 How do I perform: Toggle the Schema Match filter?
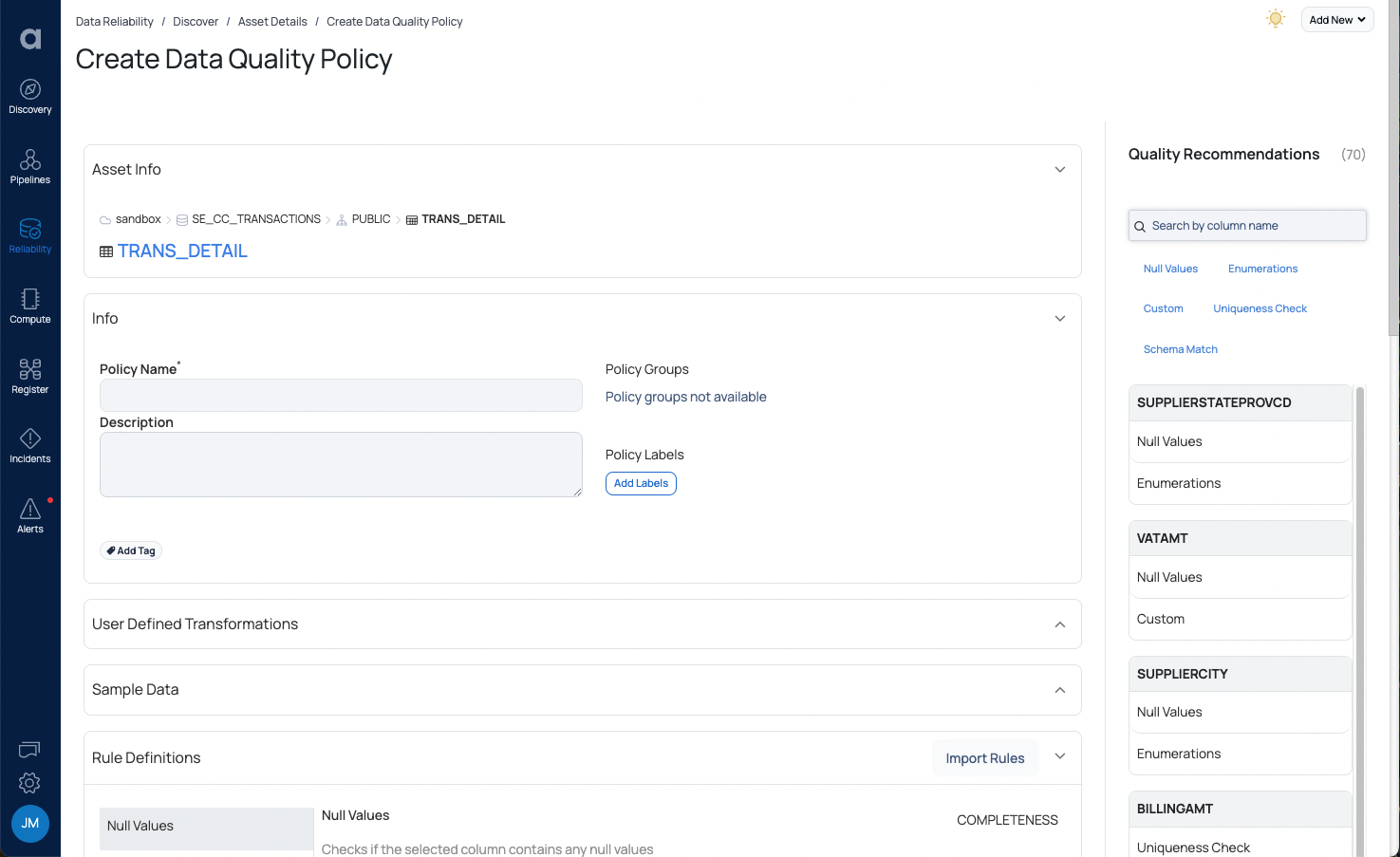coord(1180,349)
